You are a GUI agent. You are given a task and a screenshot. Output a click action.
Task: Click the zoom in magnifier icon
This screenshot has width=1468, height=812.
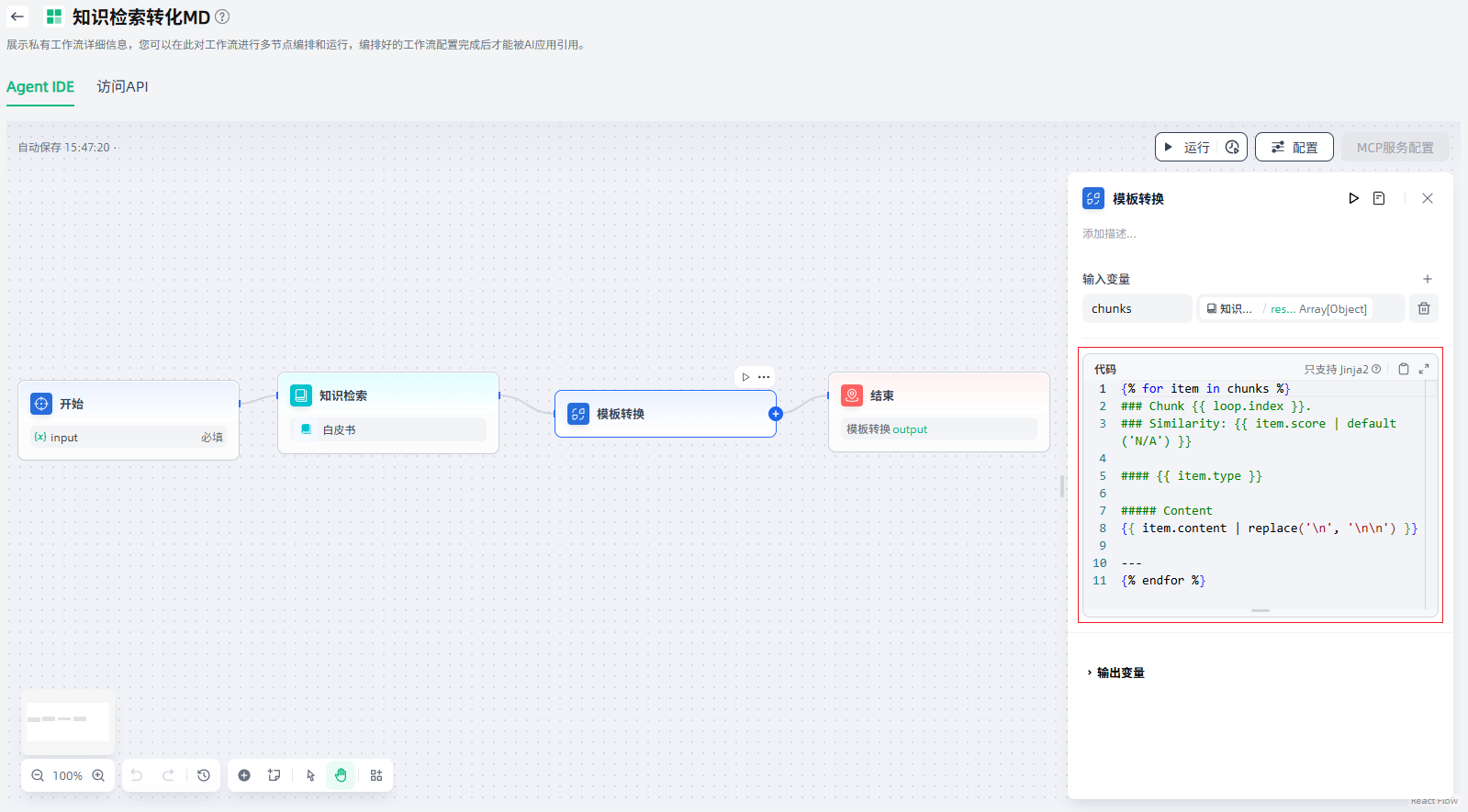98,775
